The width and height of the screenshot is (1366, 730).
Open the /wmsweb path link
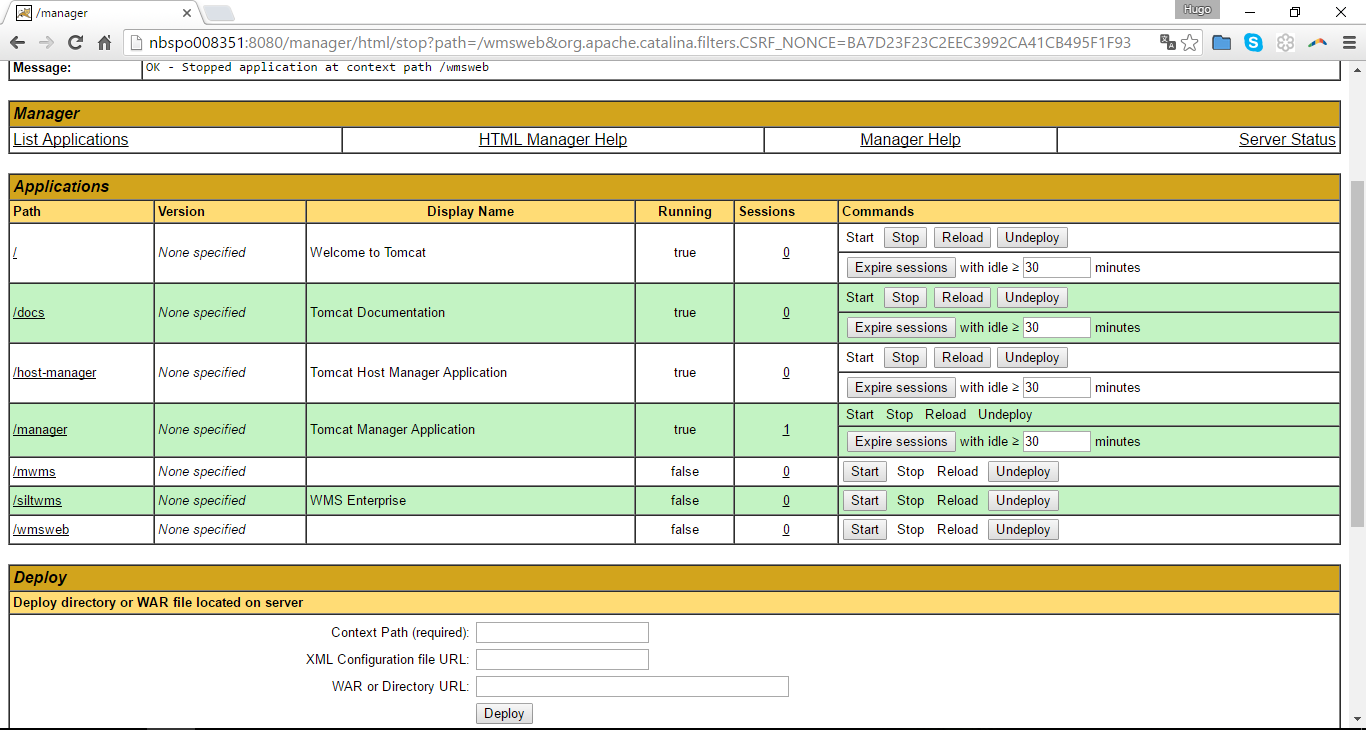pyautogui.click(x=41, y=529)
